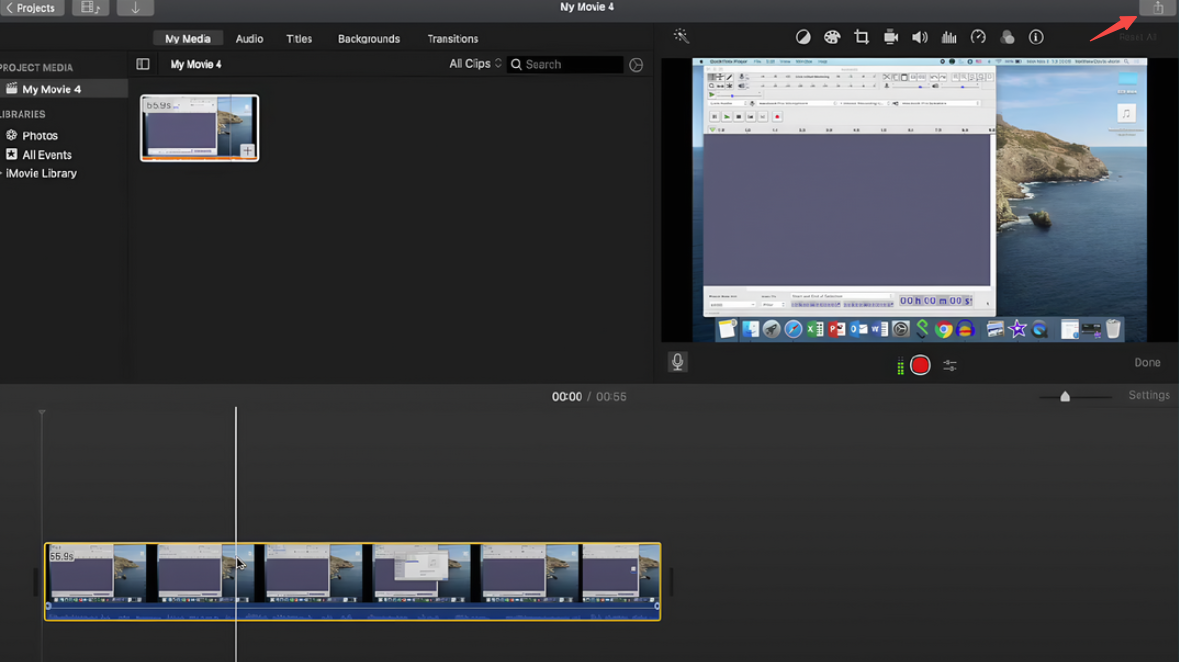Open Noise Reduction and Equalizer tool

click(x=949, y=38)
